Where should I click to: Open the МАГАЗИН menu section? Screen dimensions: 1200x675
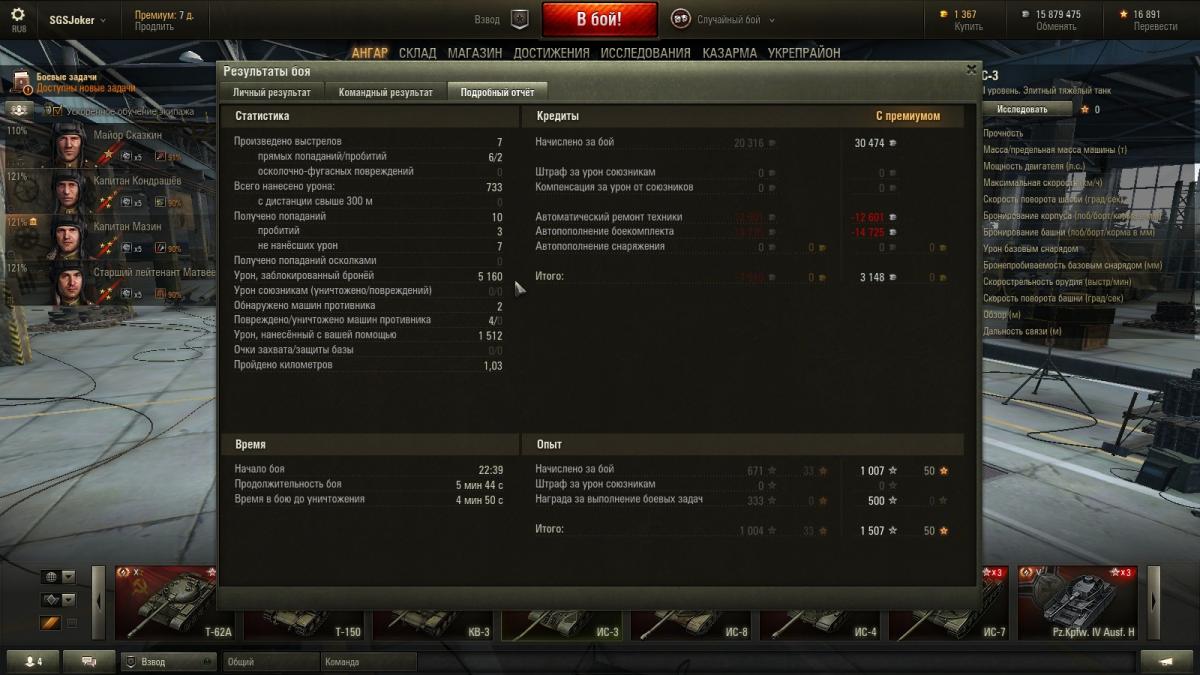(x=475, y=53)
